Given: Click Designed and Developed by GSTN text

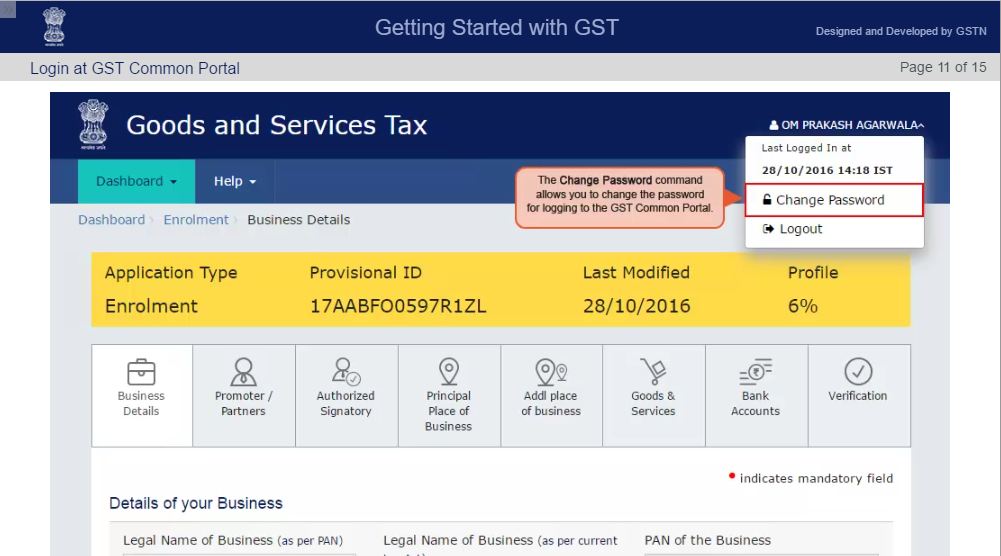Looking at the screenshot, I should pos(901,31).
